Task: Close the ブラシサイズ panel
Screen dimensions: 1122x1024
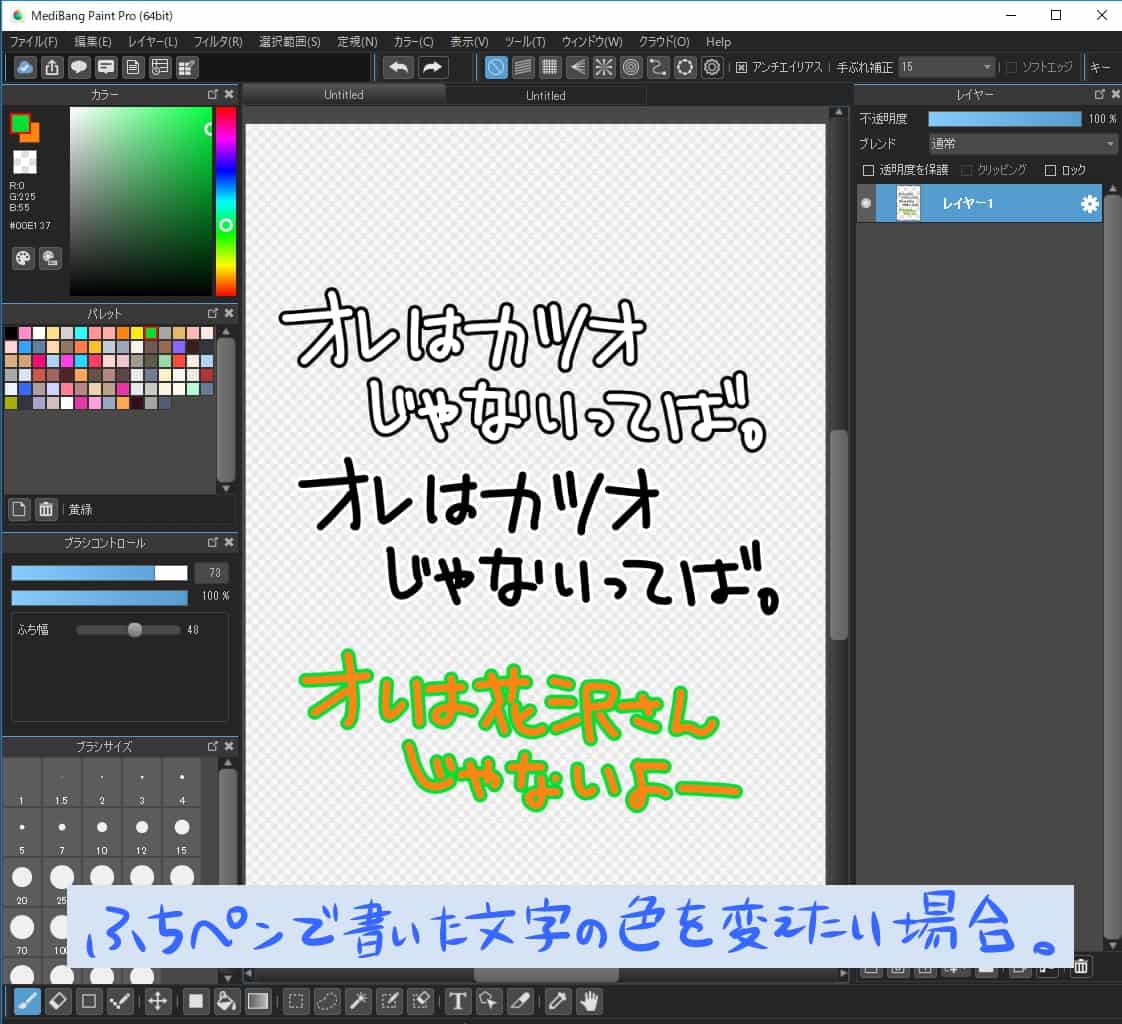Action: [x=229, y=746]
